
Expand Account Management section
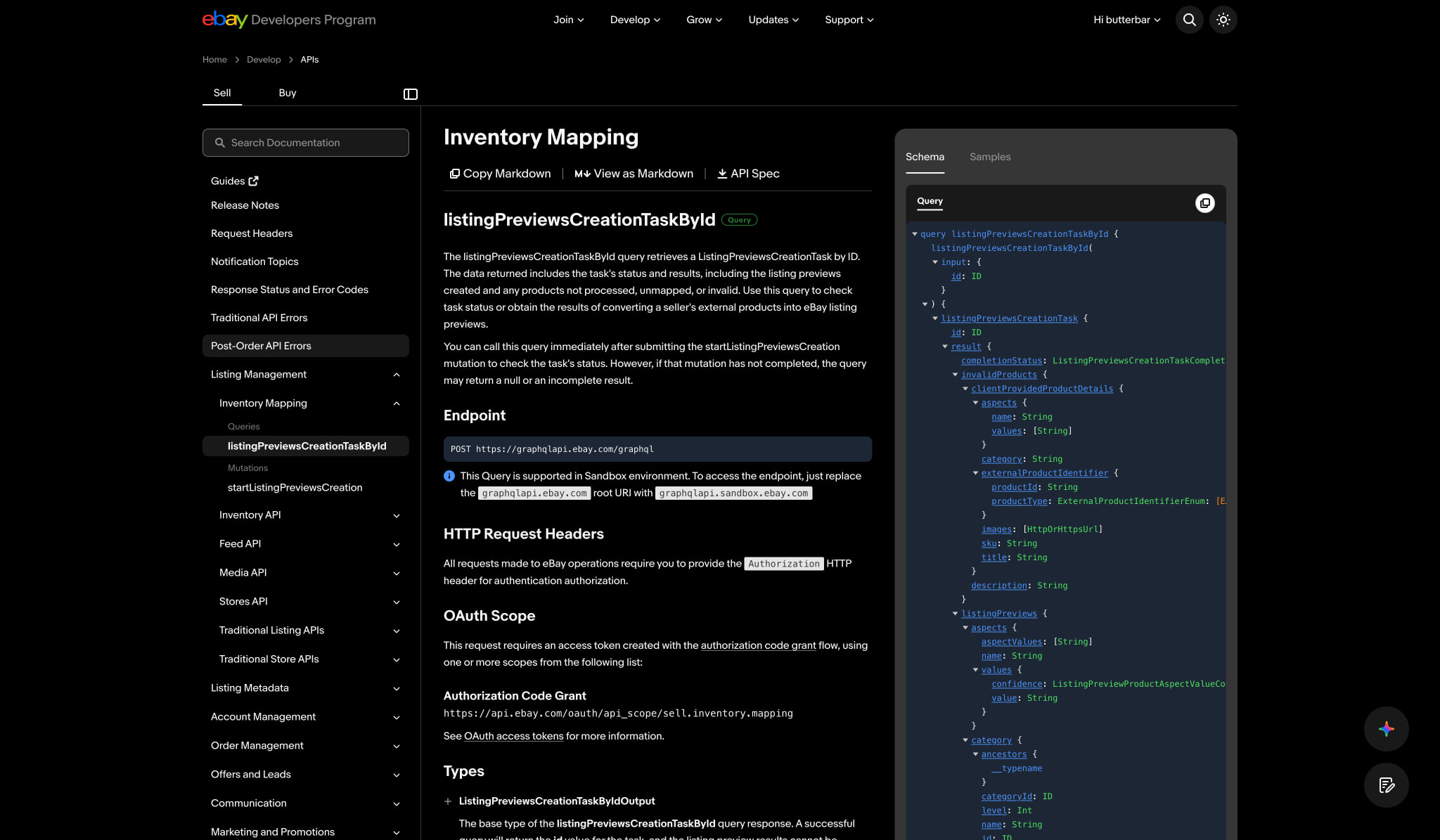pyautogui.click(x=397, y=718)
